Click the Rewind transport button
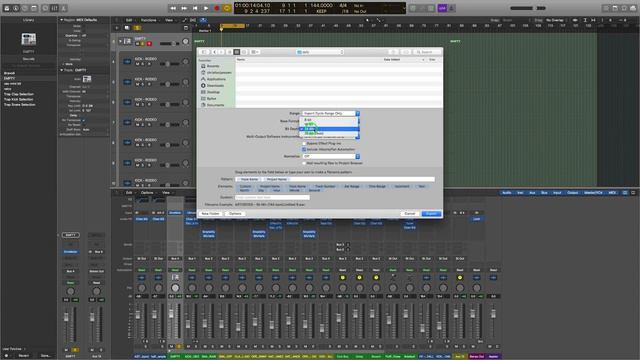Screen dimensions: 640x360 click(173, 8)
